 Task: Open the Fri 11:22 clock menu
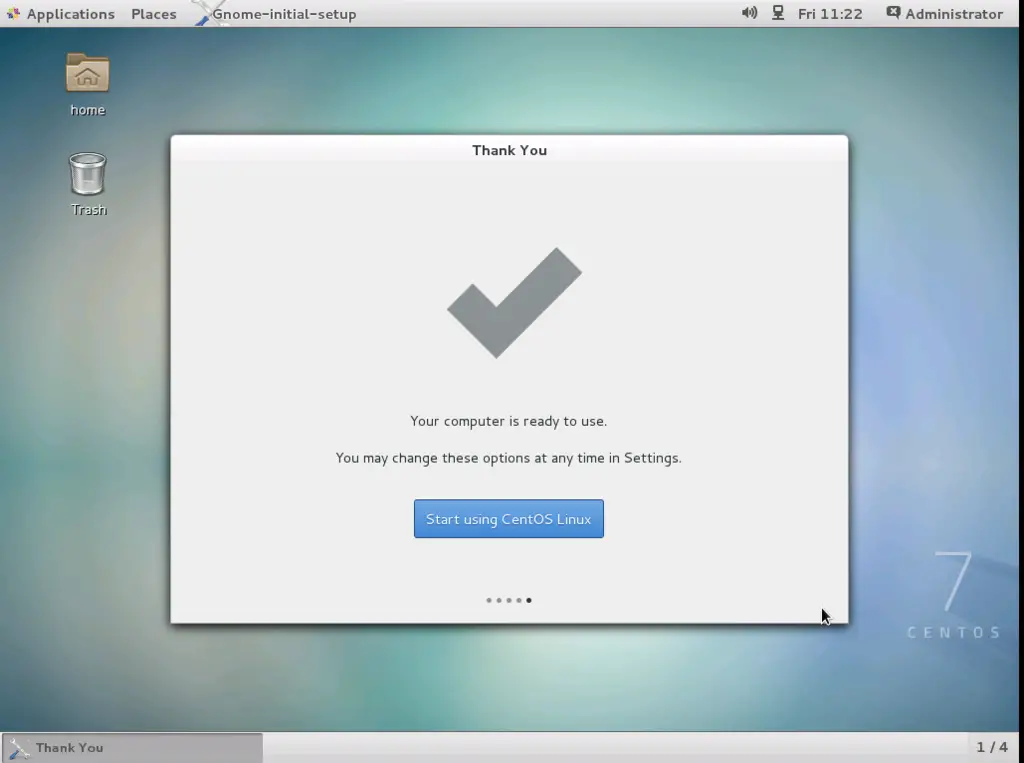[x=829, y=14]
